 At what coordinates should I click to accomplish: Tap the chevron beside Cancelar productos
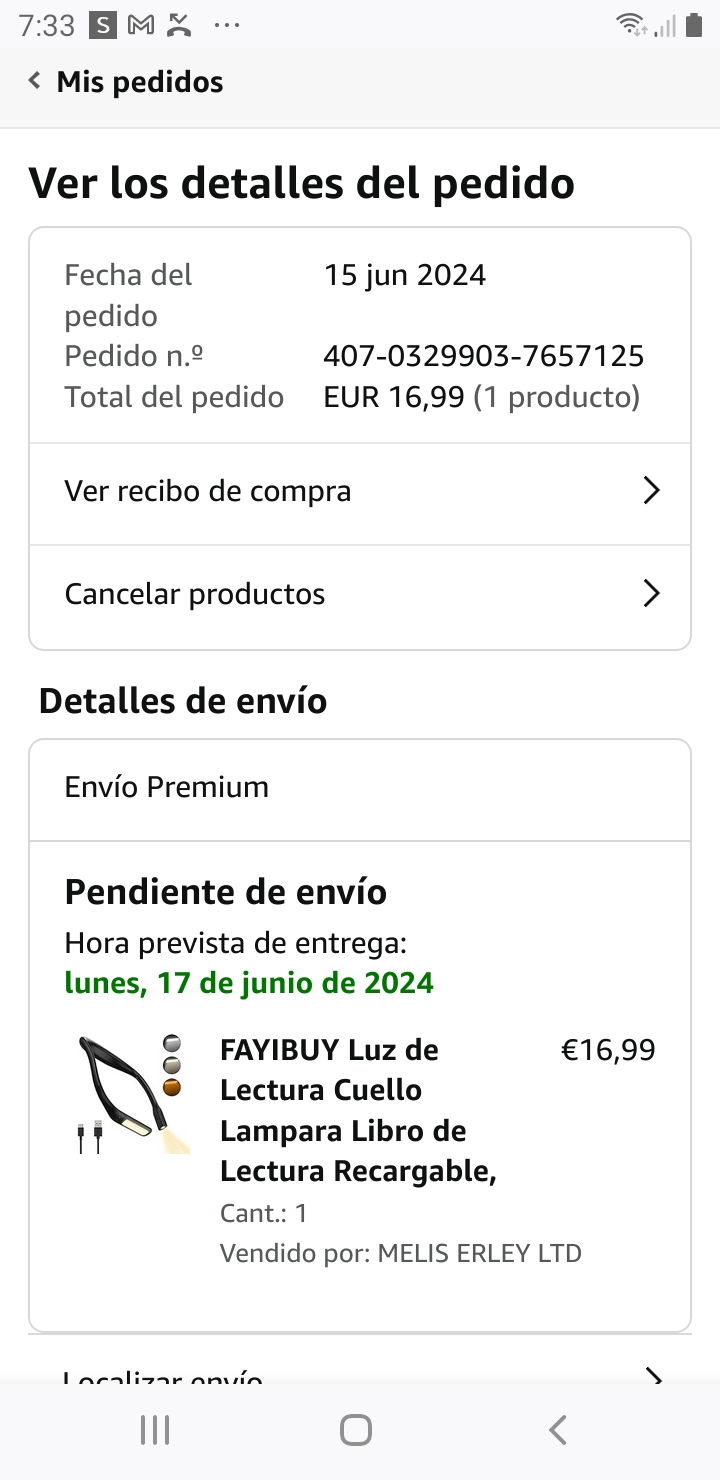pyautogui.click(x=651, y=594)
